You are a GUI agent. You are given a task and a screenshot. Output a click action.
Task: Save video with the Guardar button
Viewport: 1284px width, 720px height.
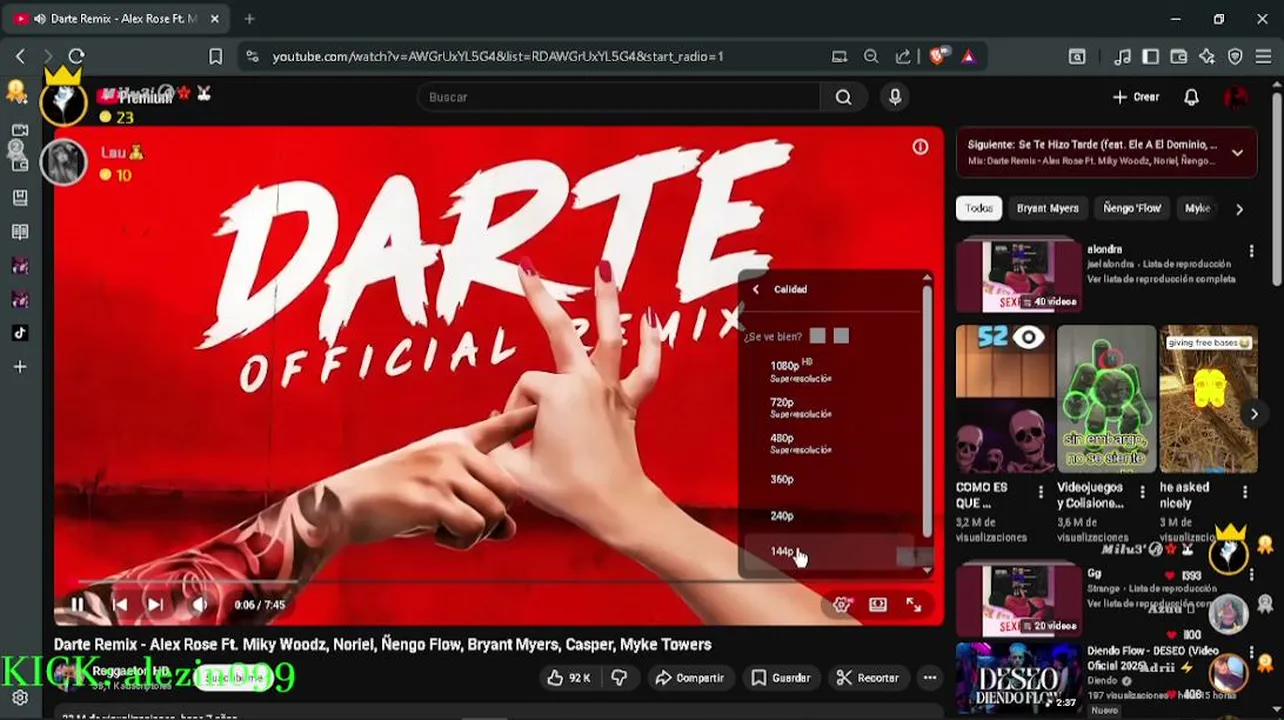tap(781, 678)
